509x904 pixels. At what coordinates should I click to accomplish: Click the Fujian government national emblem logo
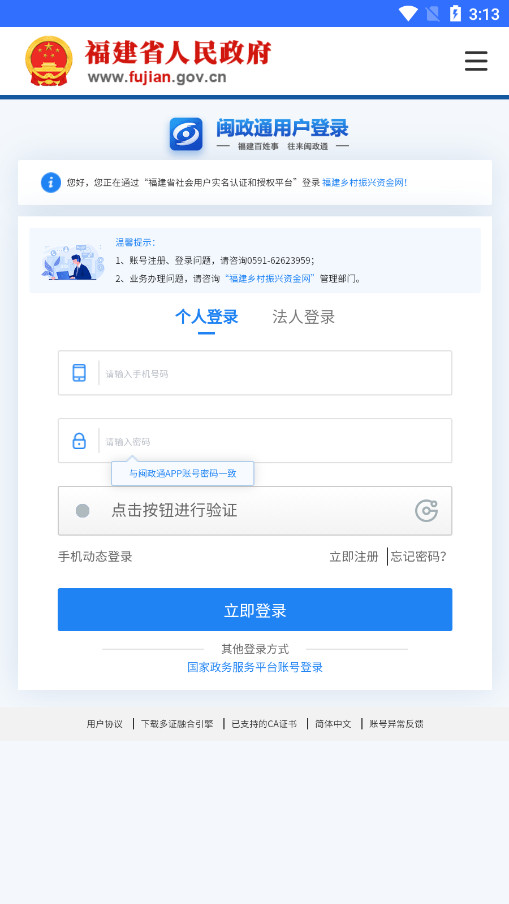[49, 61]
